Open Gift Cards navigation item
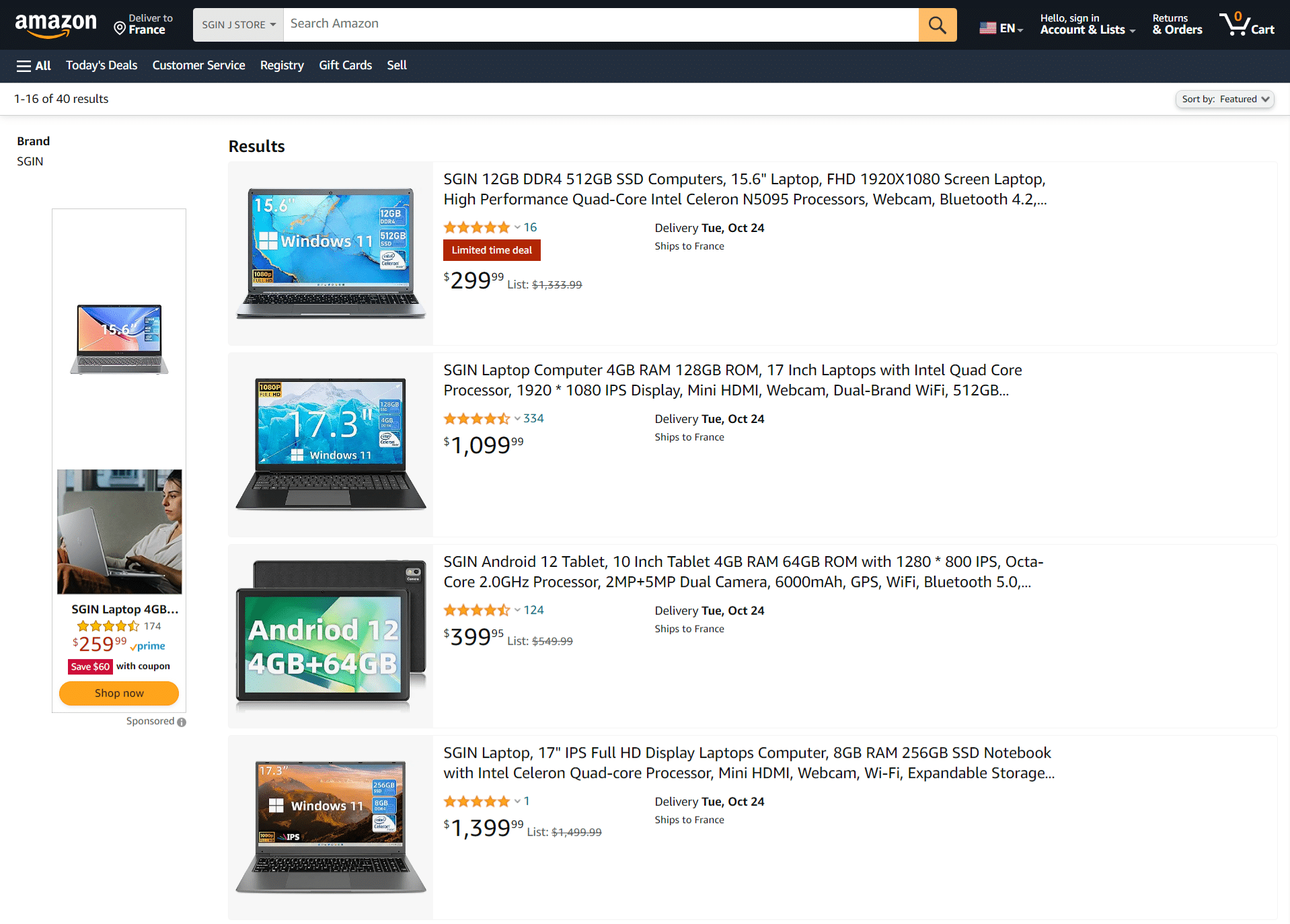The height and width of the screenshot is (924, 1290). (345, 65)
